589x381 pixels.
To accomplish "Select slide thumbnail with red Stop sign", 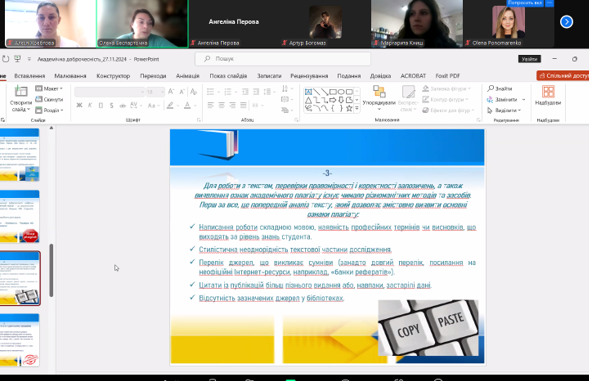I will pyautogui.click(x=20, y=216).
